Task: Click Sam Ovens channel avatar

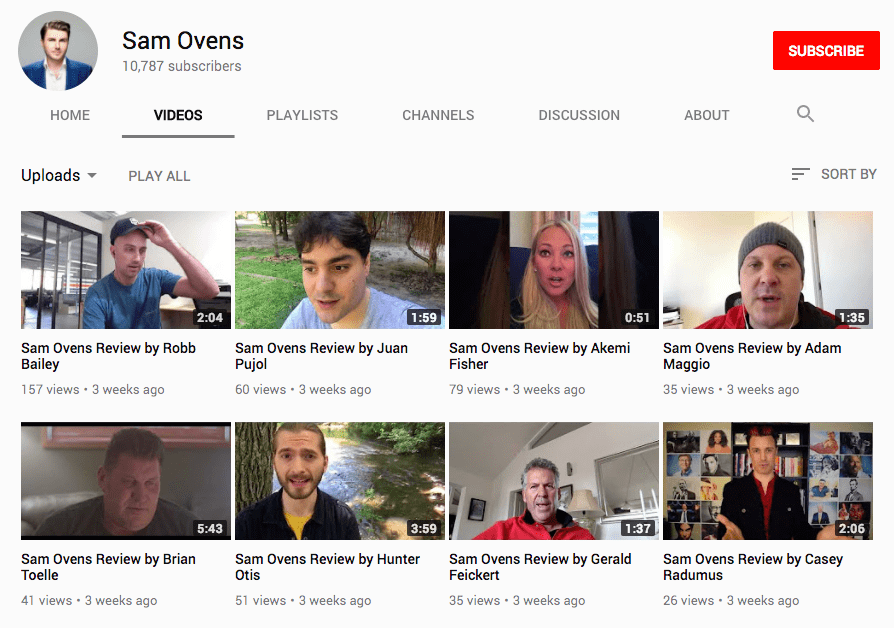Action: pos(58,51)
